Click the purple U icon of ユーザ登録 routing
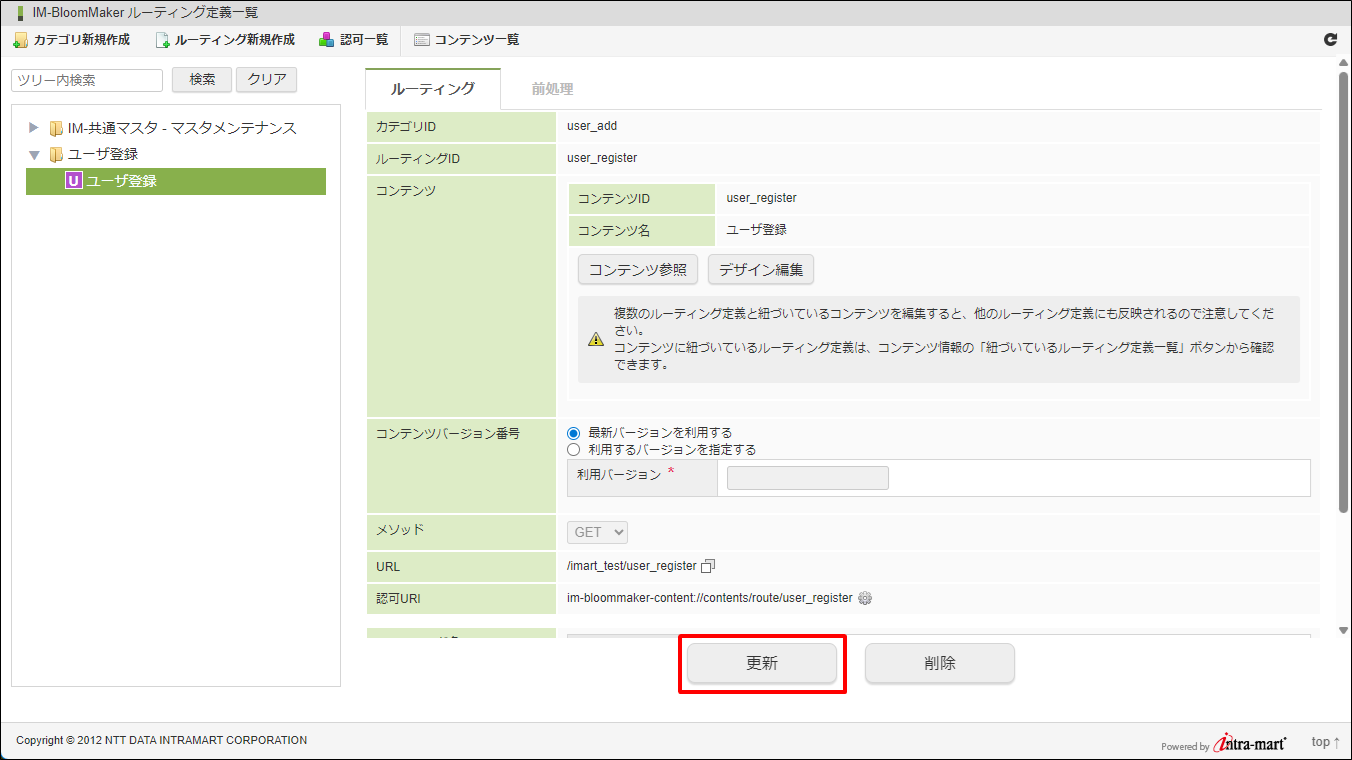1352x760 pixels. pos(73,181)
